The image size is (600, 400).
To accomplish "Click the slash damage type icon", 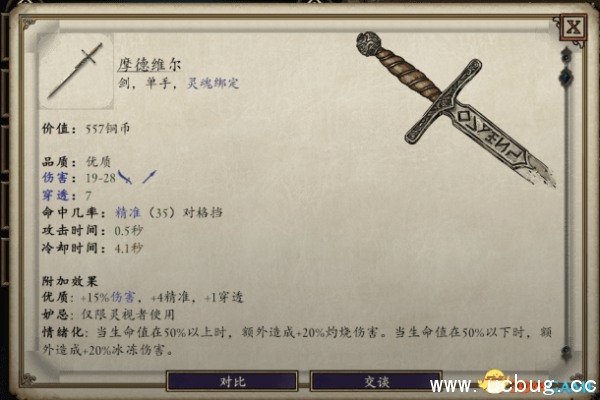I will 125,177.
